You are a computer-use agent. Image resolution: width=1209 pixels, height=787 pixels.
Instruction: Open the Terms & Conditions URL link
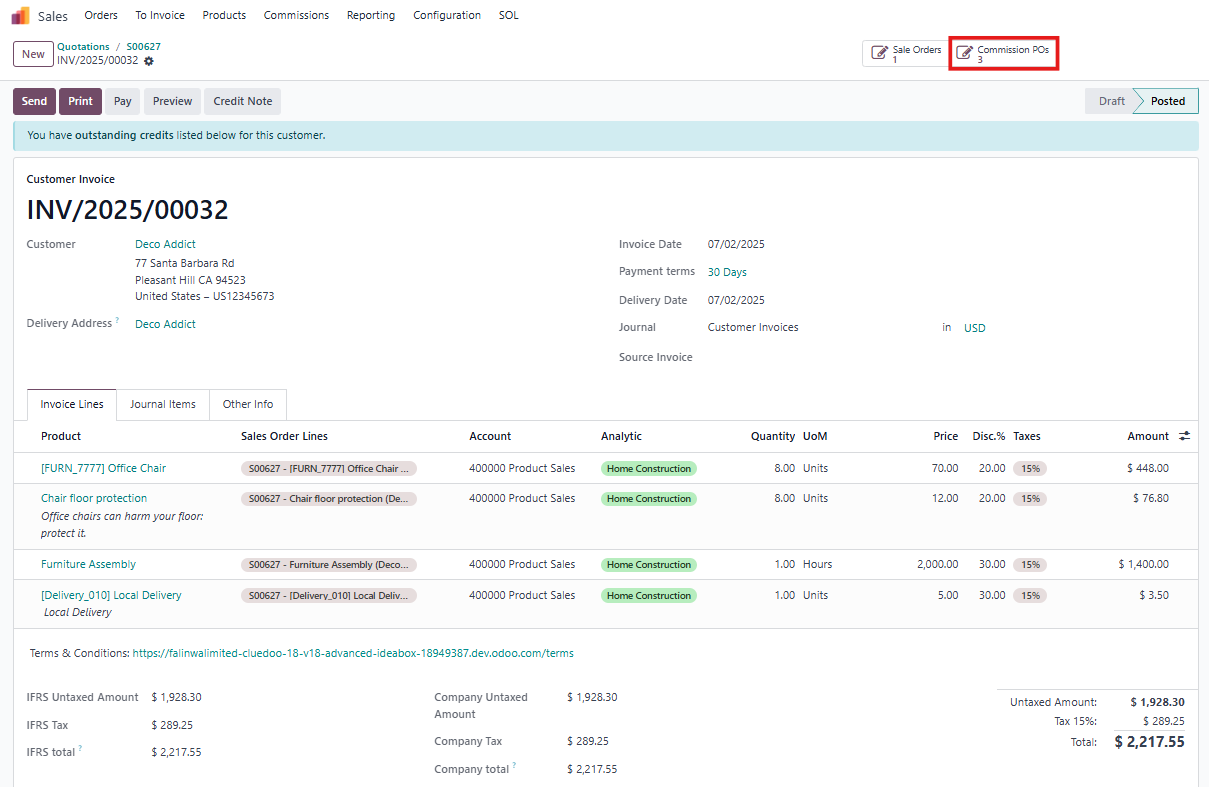coord(353,653)
